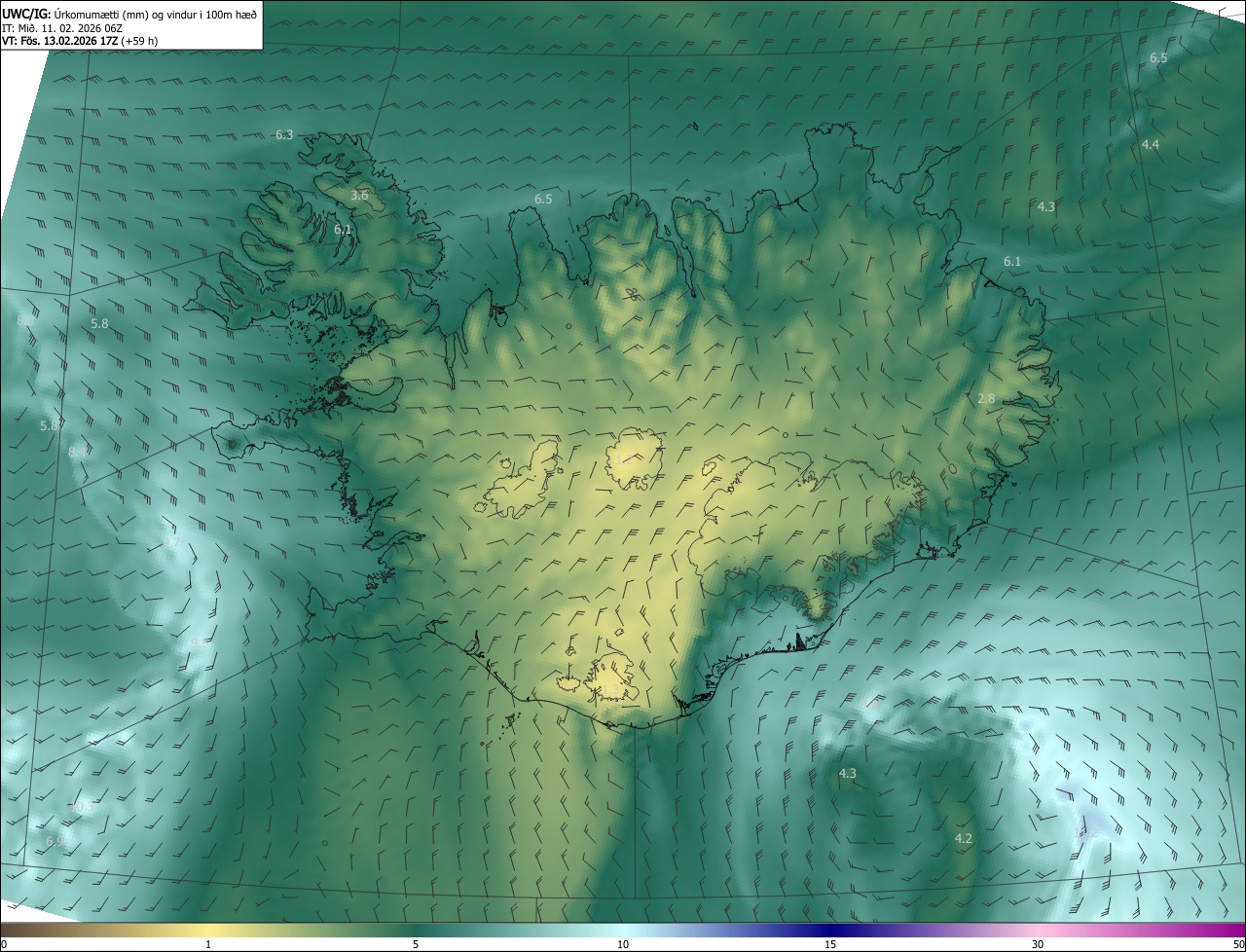
Task: Click the 50 tick label on the color scale
Action: (x=1238, y=945)
